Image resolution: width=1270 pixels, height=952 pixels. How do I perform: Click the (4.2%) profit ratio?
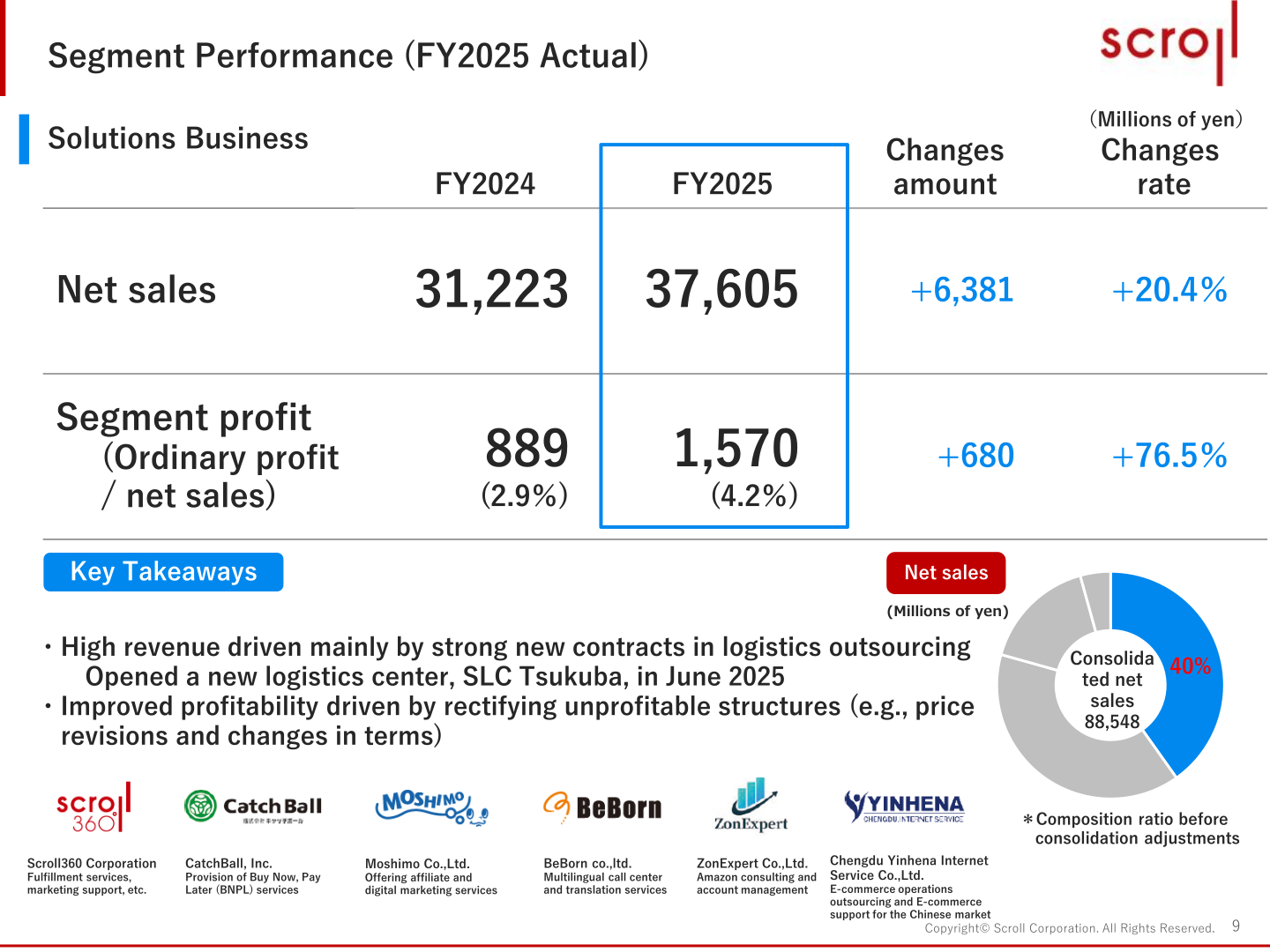[755, 495]
